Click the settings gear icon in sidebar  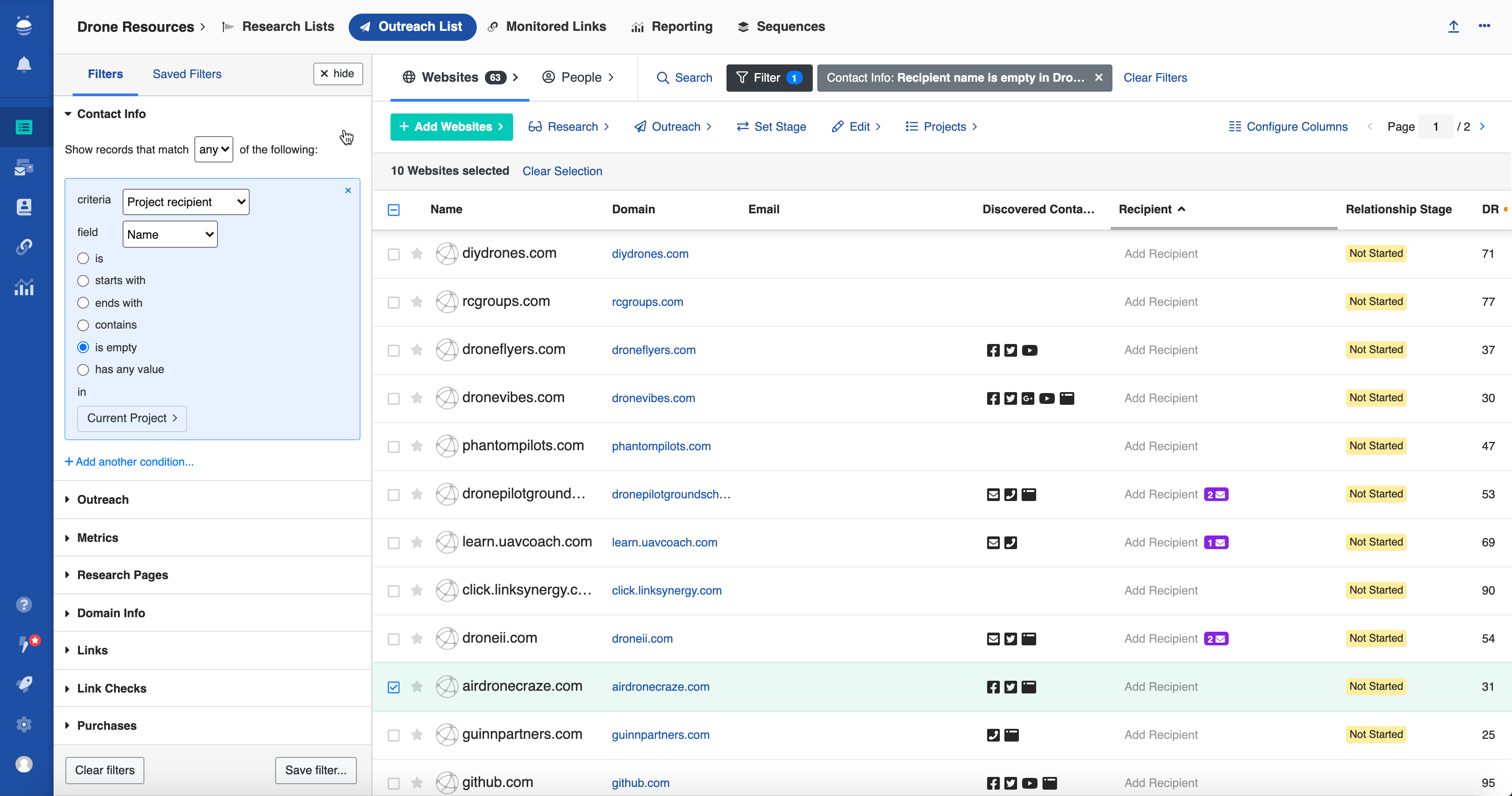(x=24, y=724)
